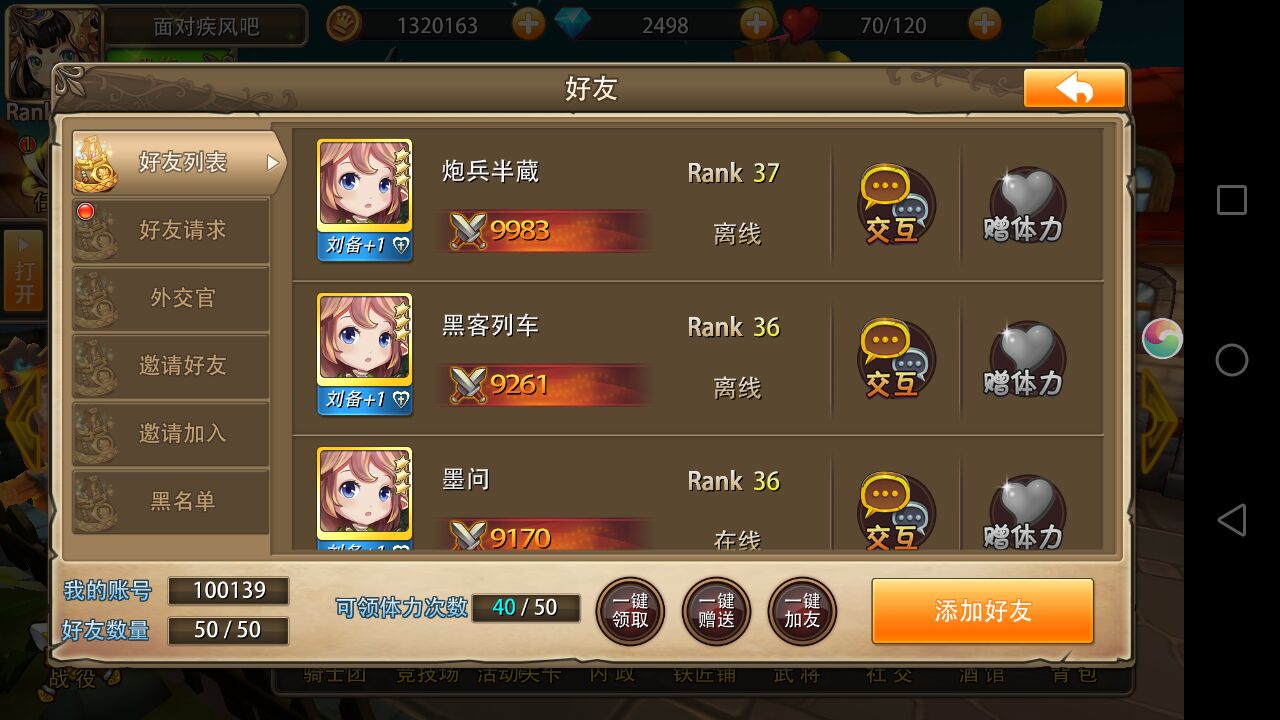This screenshot has height=720, width=1280.
Task: Tap the plus icon beside gold coins
Action: click(x=528, y=23)
